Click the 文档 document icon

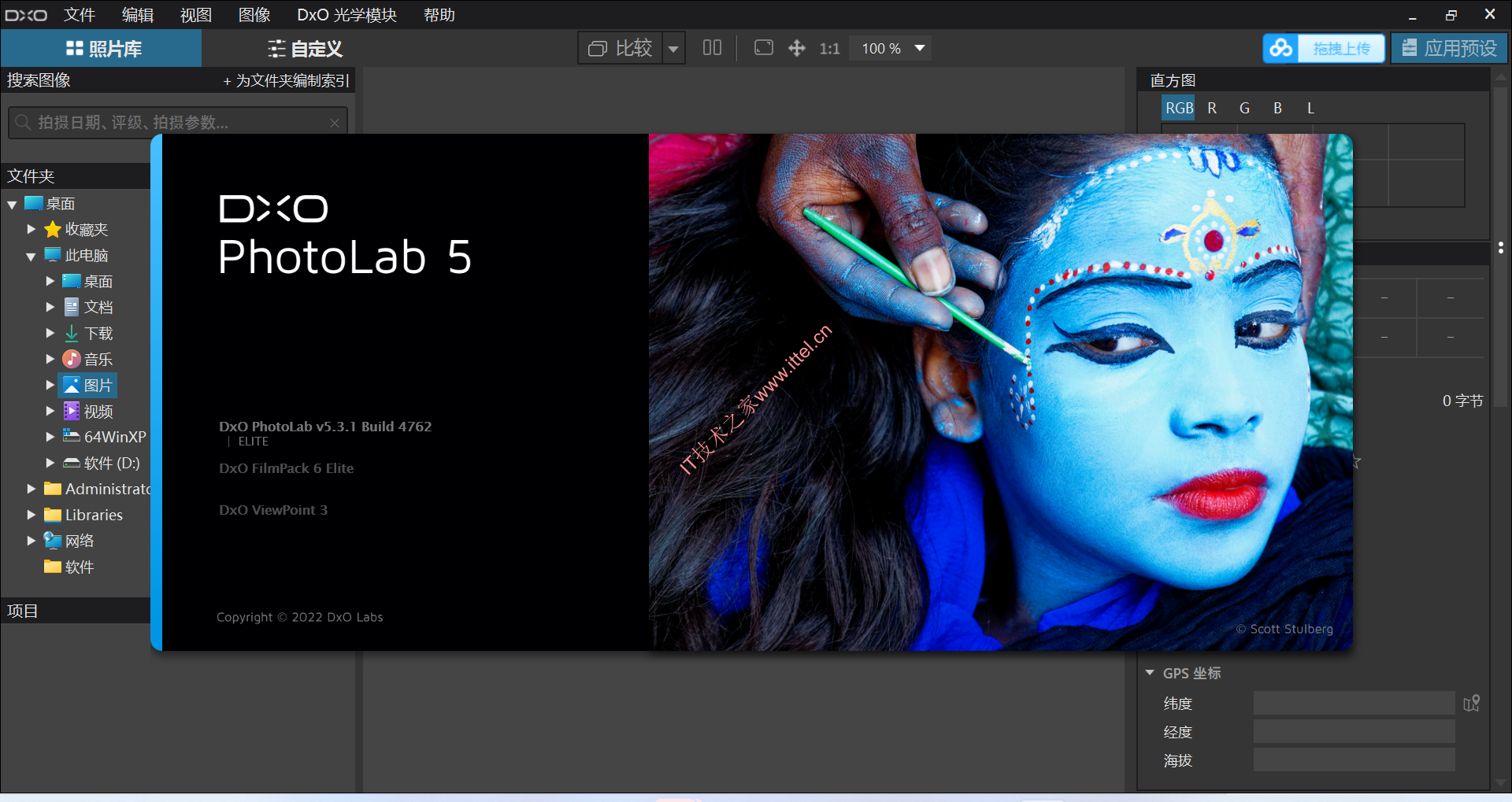point(72,307)
